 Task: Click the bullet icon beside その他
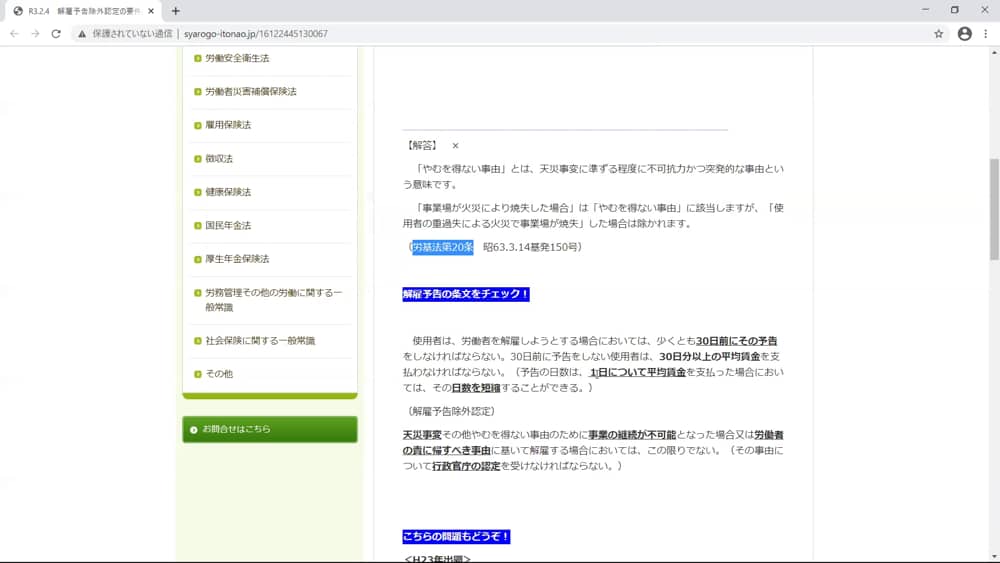click(198, 374)
